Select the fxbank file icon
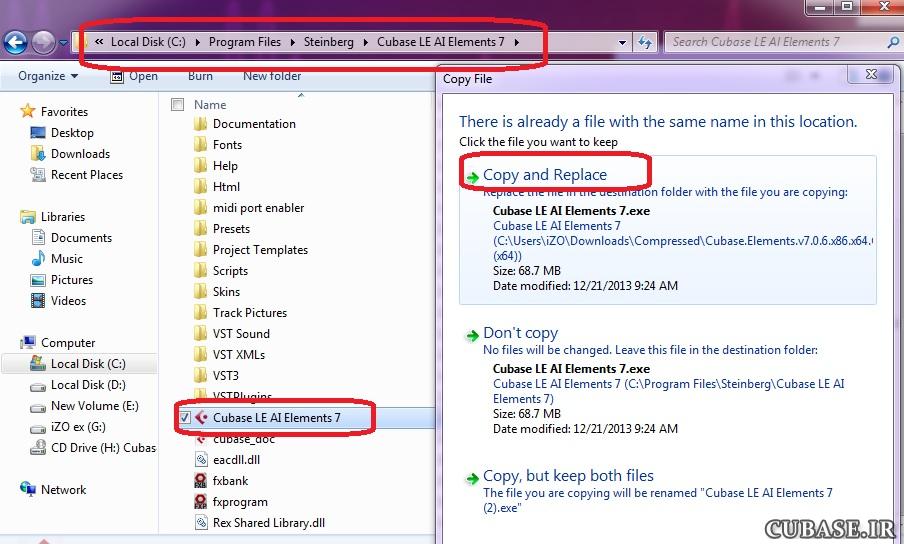Image resolution: width=904 pixels, height=544 pixels. click(201, 481)
